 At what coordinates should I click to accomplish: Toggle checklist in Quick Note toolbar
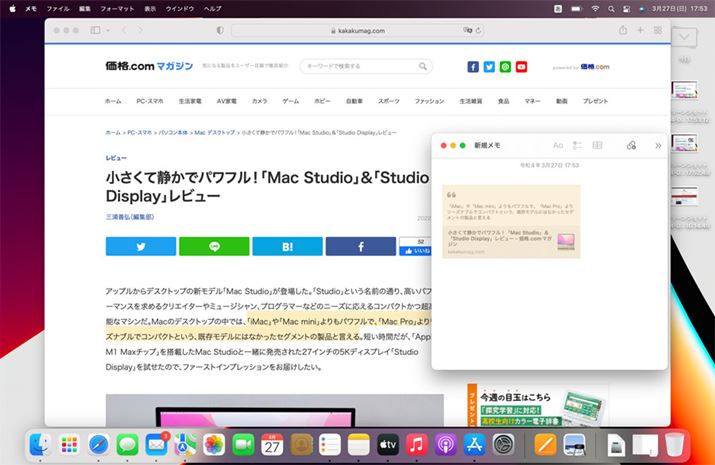tap(577, 145)
